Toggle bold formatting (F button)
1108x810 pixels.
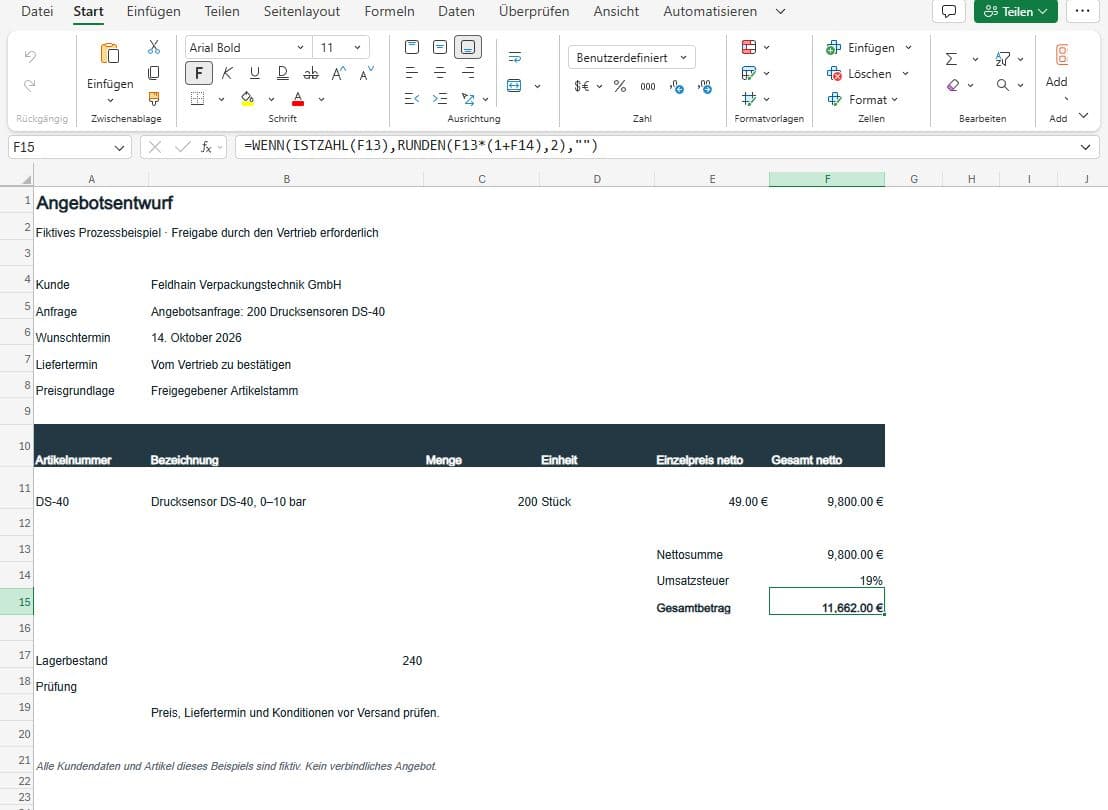pyautogui.click(x=199, y=73)
